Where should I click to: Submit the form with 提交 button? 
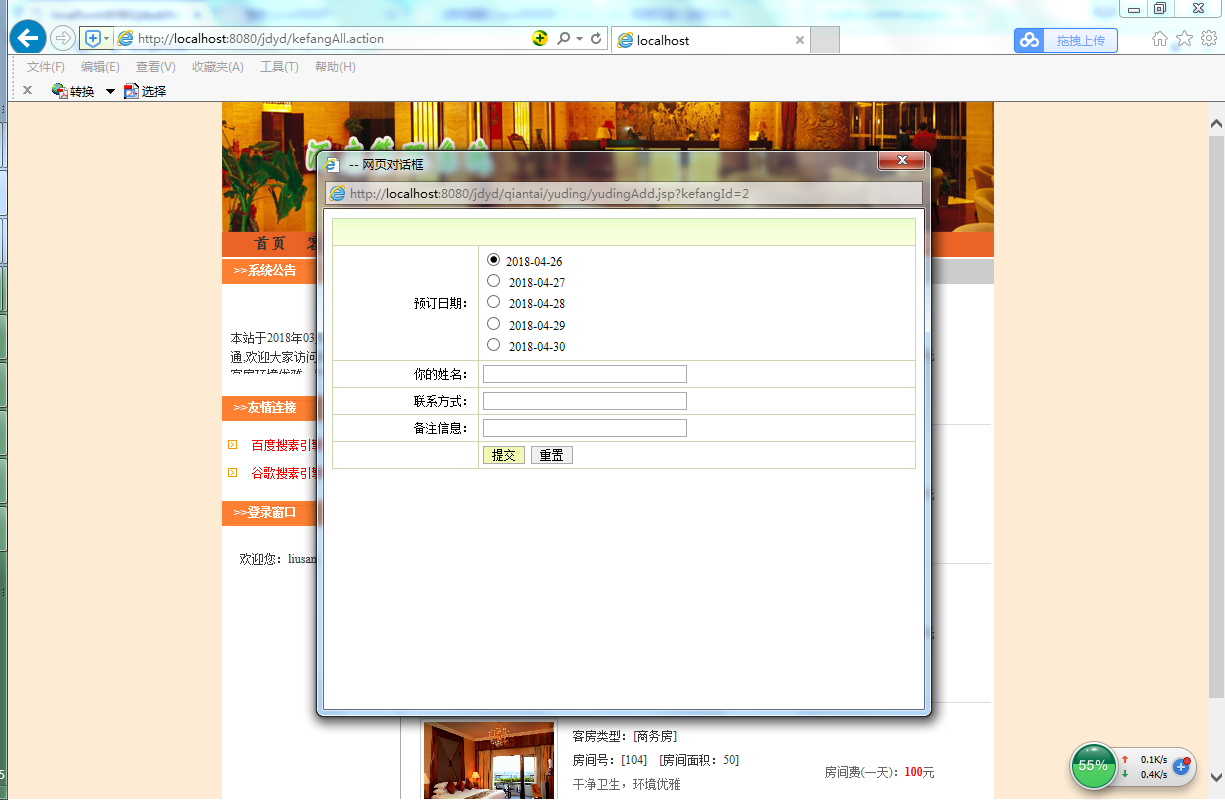[x=504, y=455]
